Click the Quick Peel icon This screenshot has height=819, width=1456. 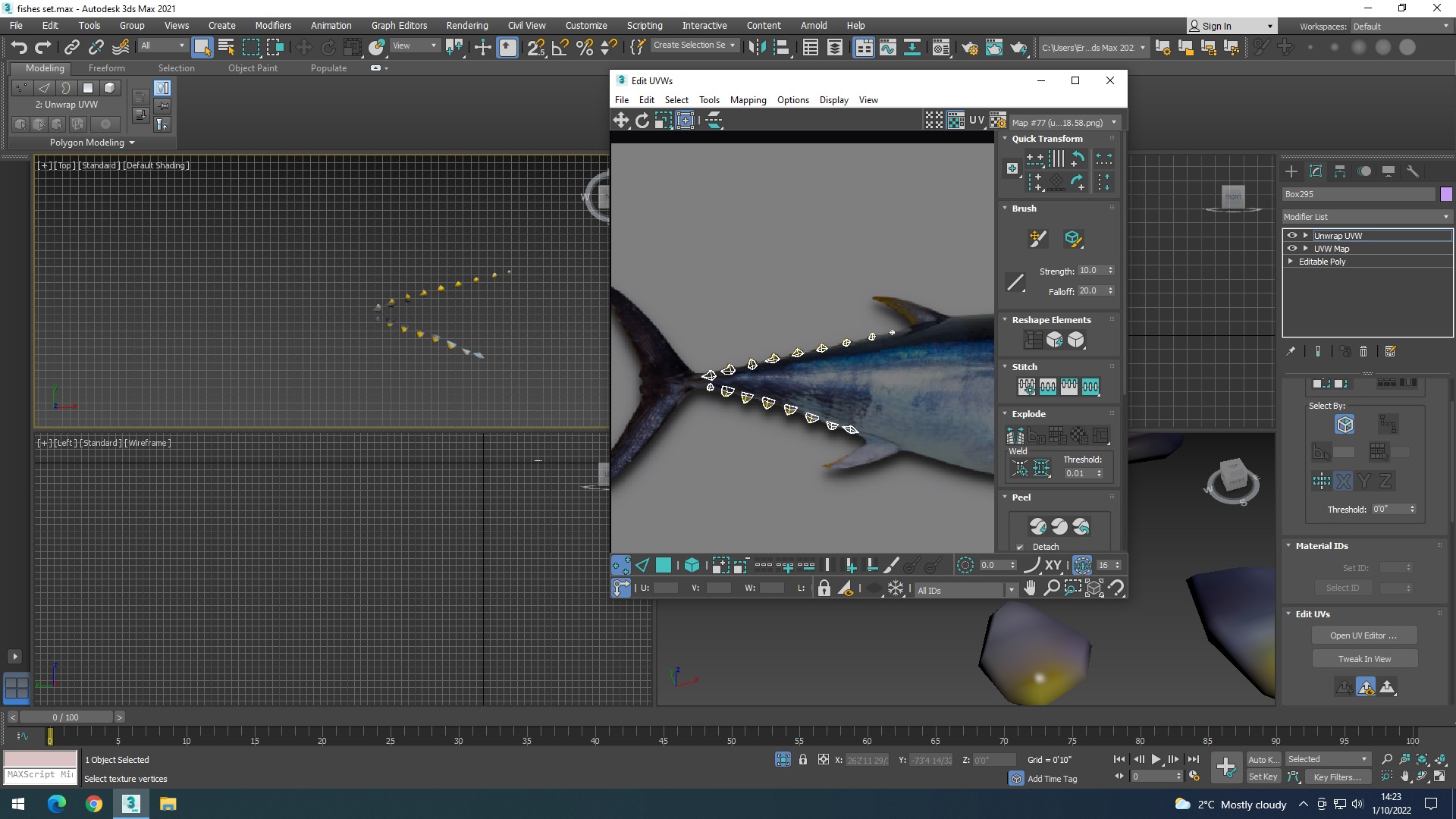[1038, 526]
